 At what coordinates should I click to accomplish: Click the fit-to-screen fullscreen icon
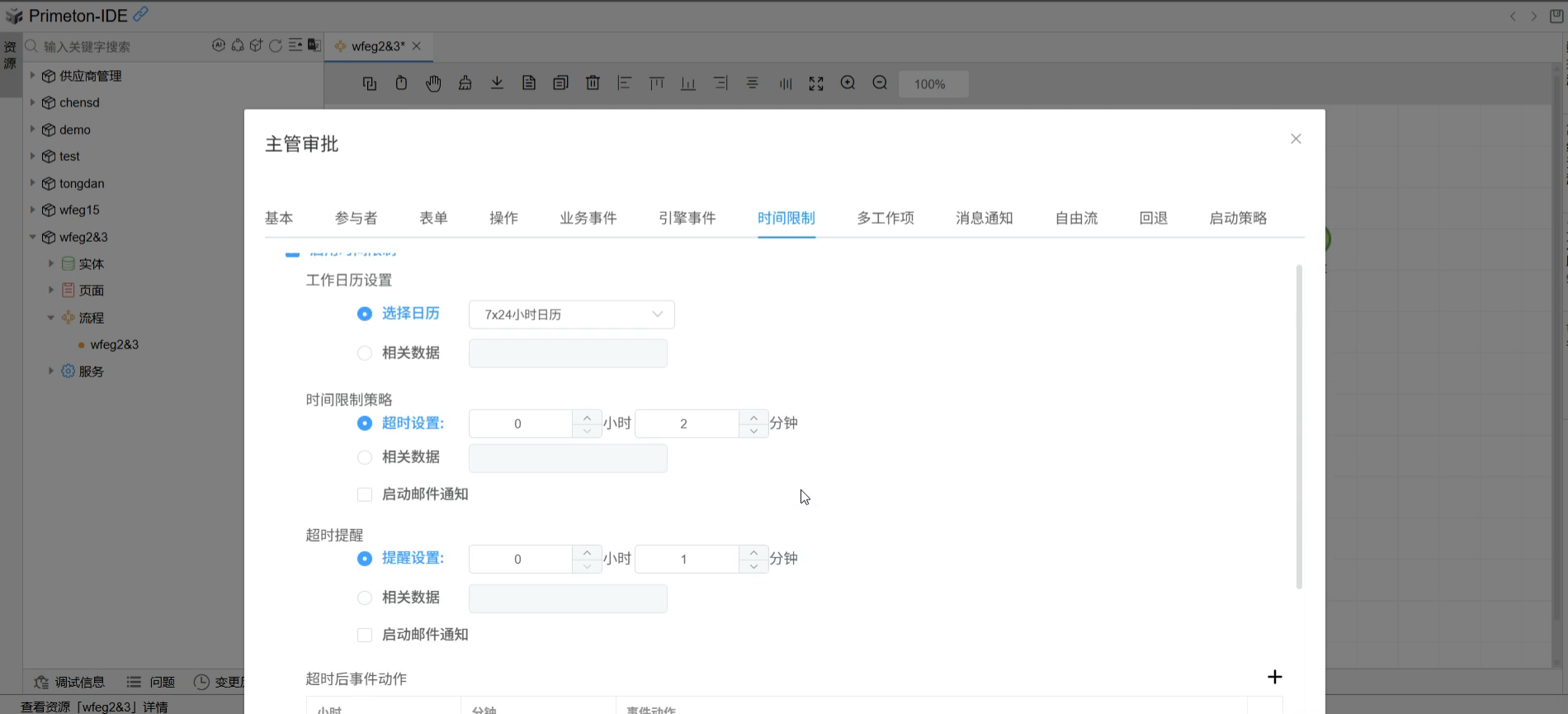tap(816, 83)
